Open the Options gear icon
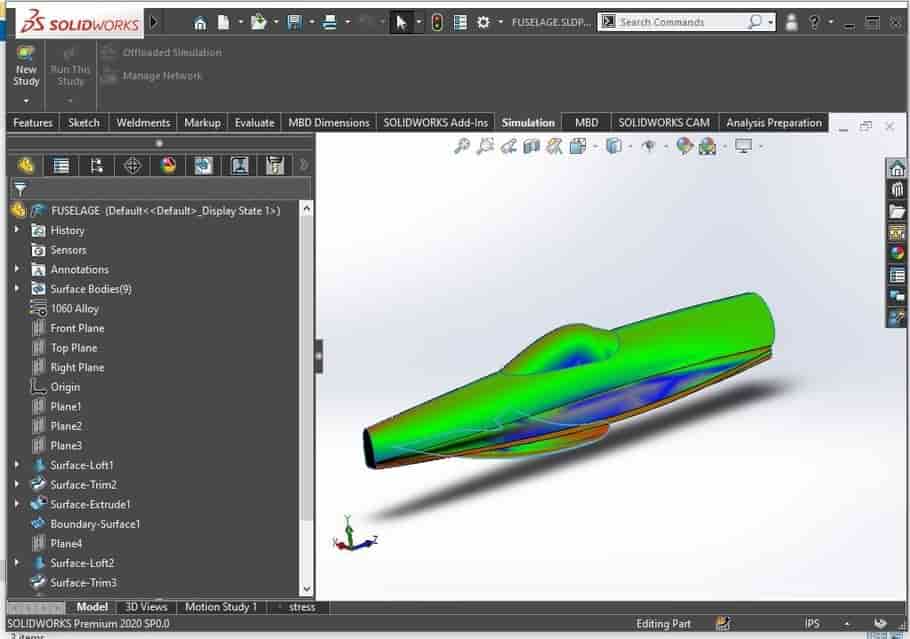This screenshot has width=910, height=639. (x=483, y=21)
